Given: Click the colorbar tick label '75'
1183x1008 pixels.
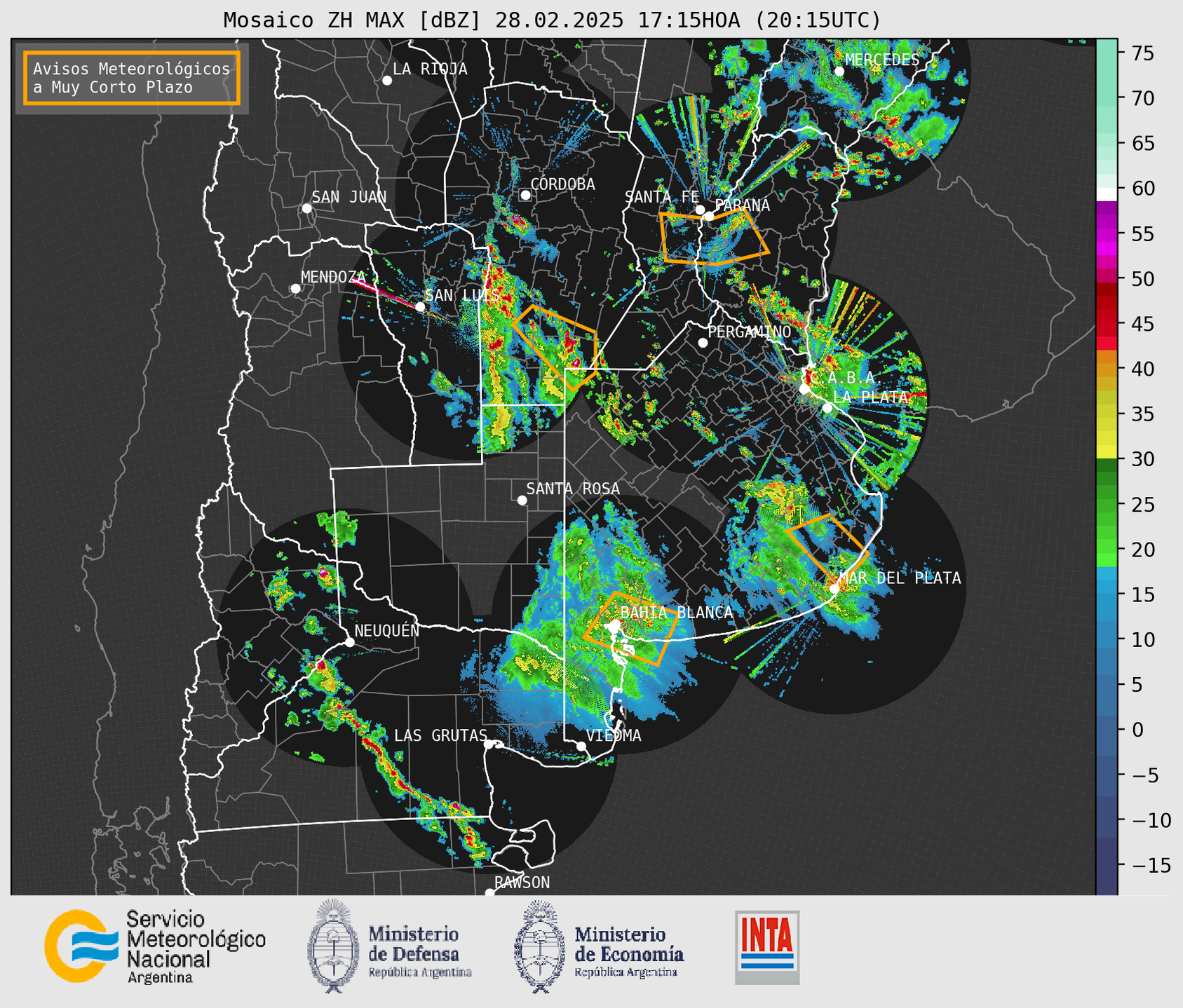Looking at the screenshot, I should (1143, 53).
